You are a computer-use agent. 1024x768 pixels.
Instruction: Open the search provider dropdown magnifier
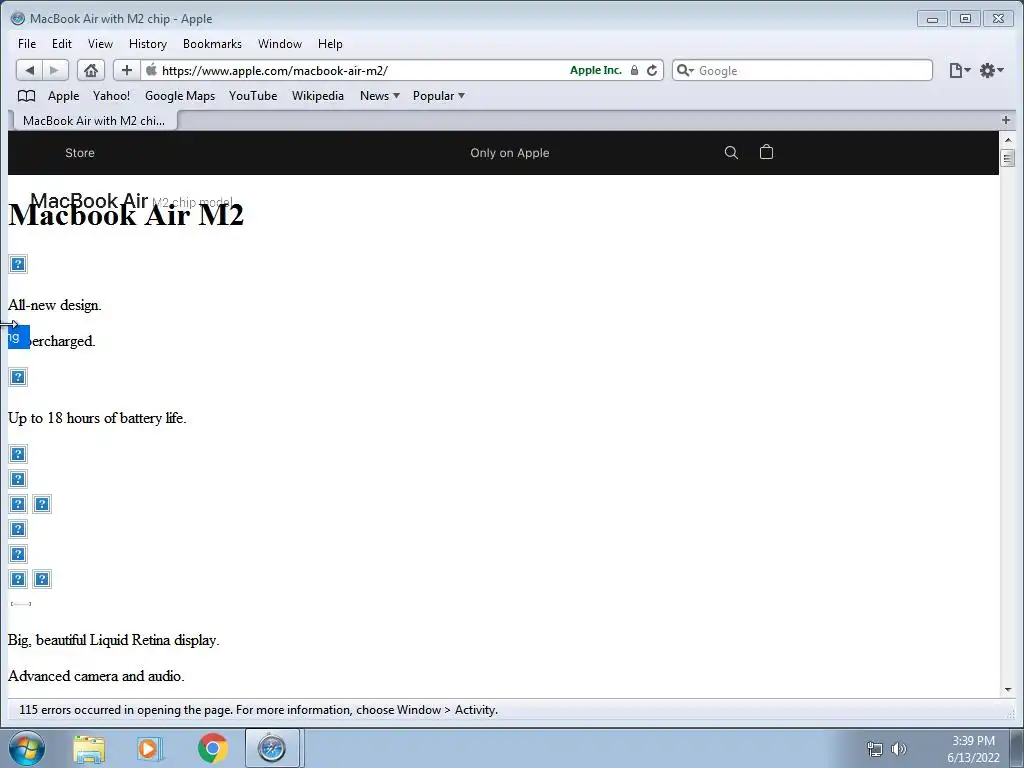pyautogui.click(x=685, y=71)
